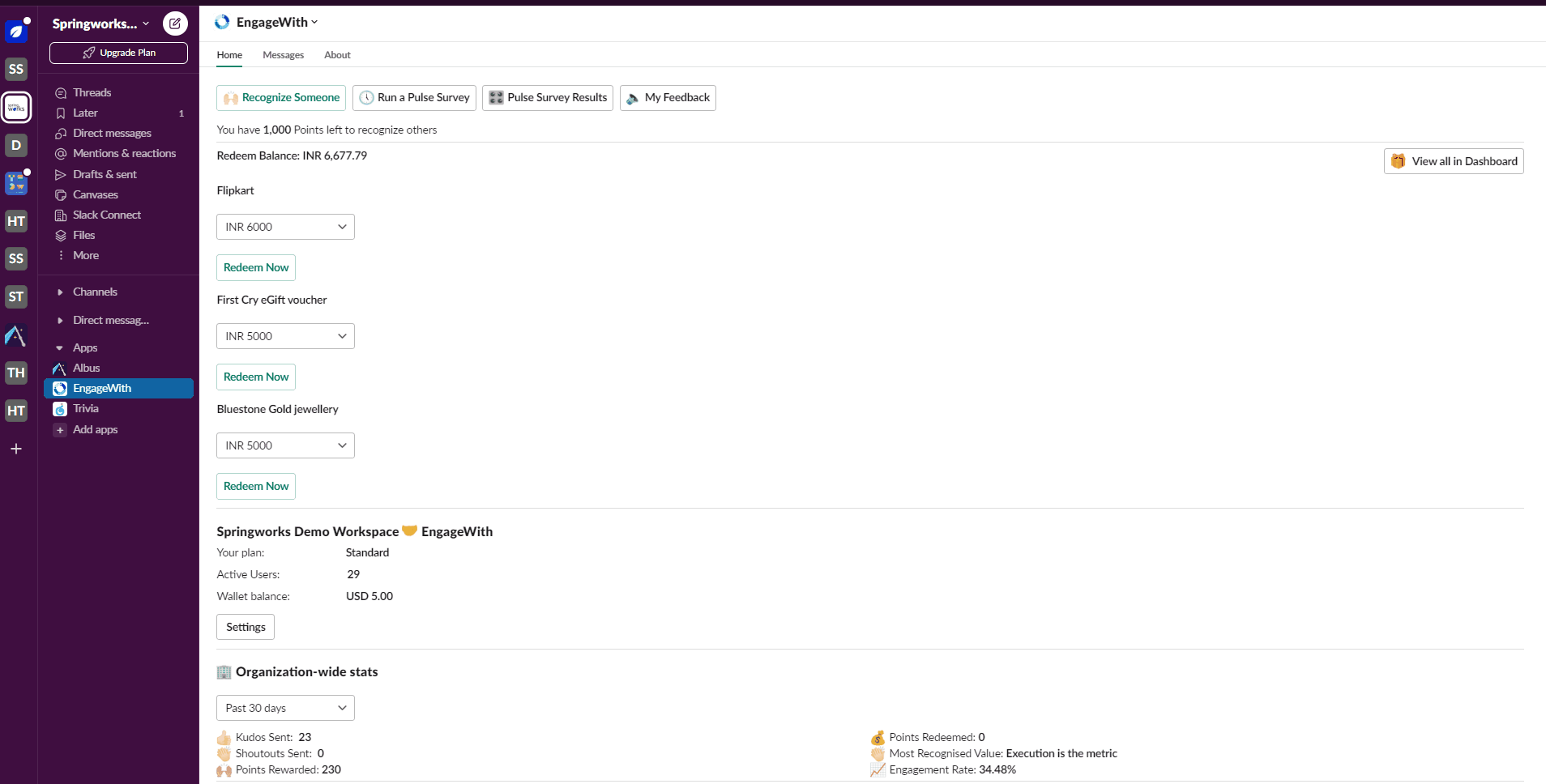Switch to the Home tab
Viewport: 1546px width, 784px height.
(229, 55)
